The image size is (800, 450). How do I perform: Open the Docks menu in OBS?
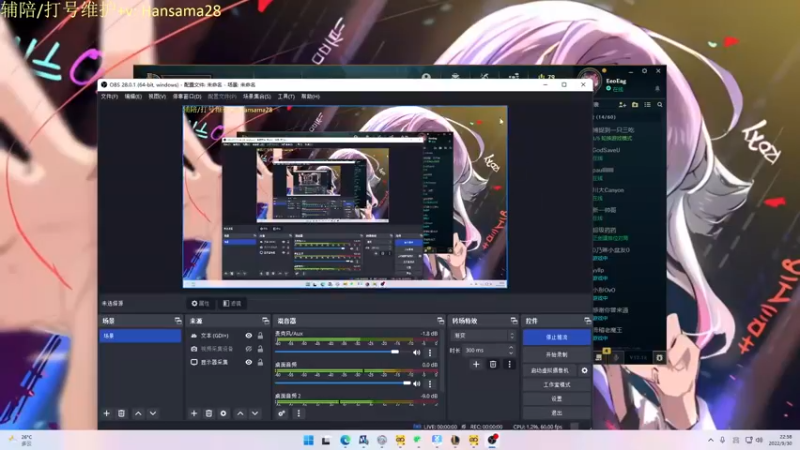tap(187, 96)
